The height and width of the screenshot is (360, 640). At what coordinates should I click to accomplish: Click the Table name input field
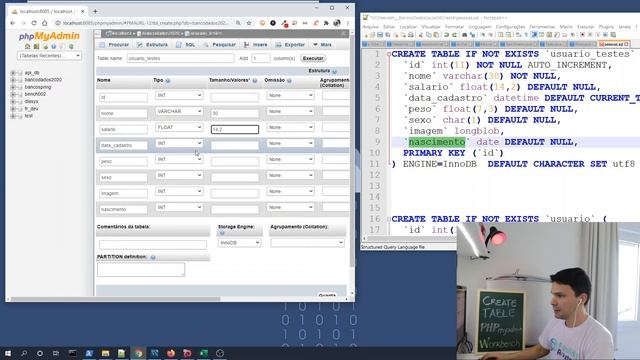tap(180, 58)
